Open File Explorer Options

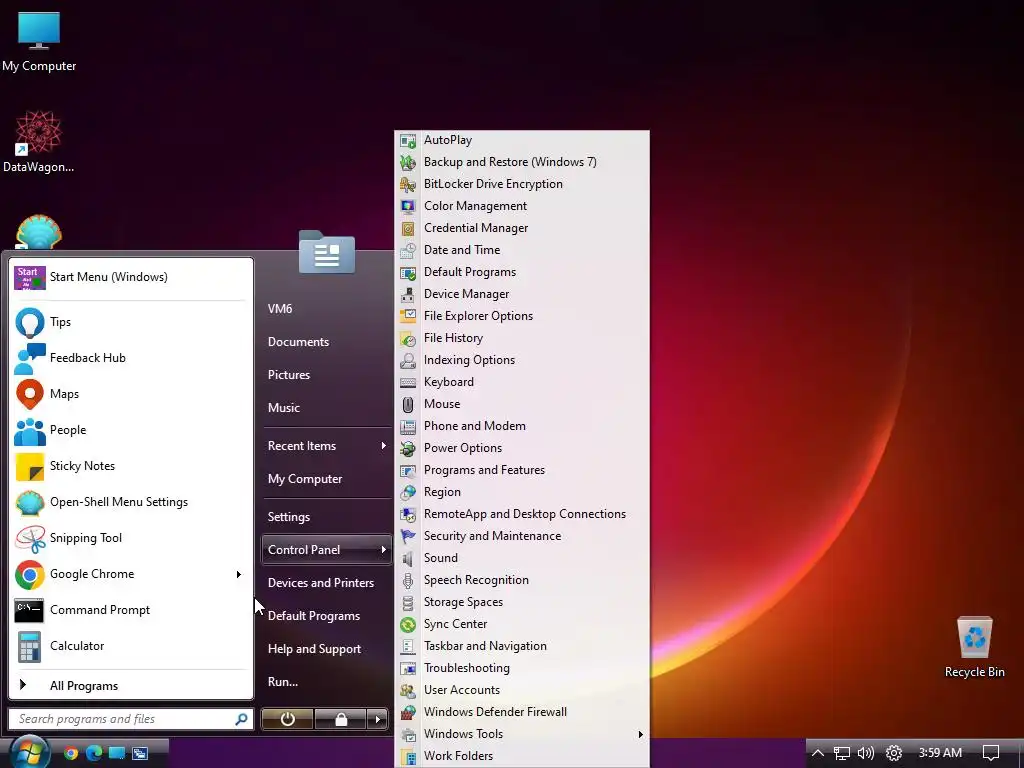(x=522, y=316)
